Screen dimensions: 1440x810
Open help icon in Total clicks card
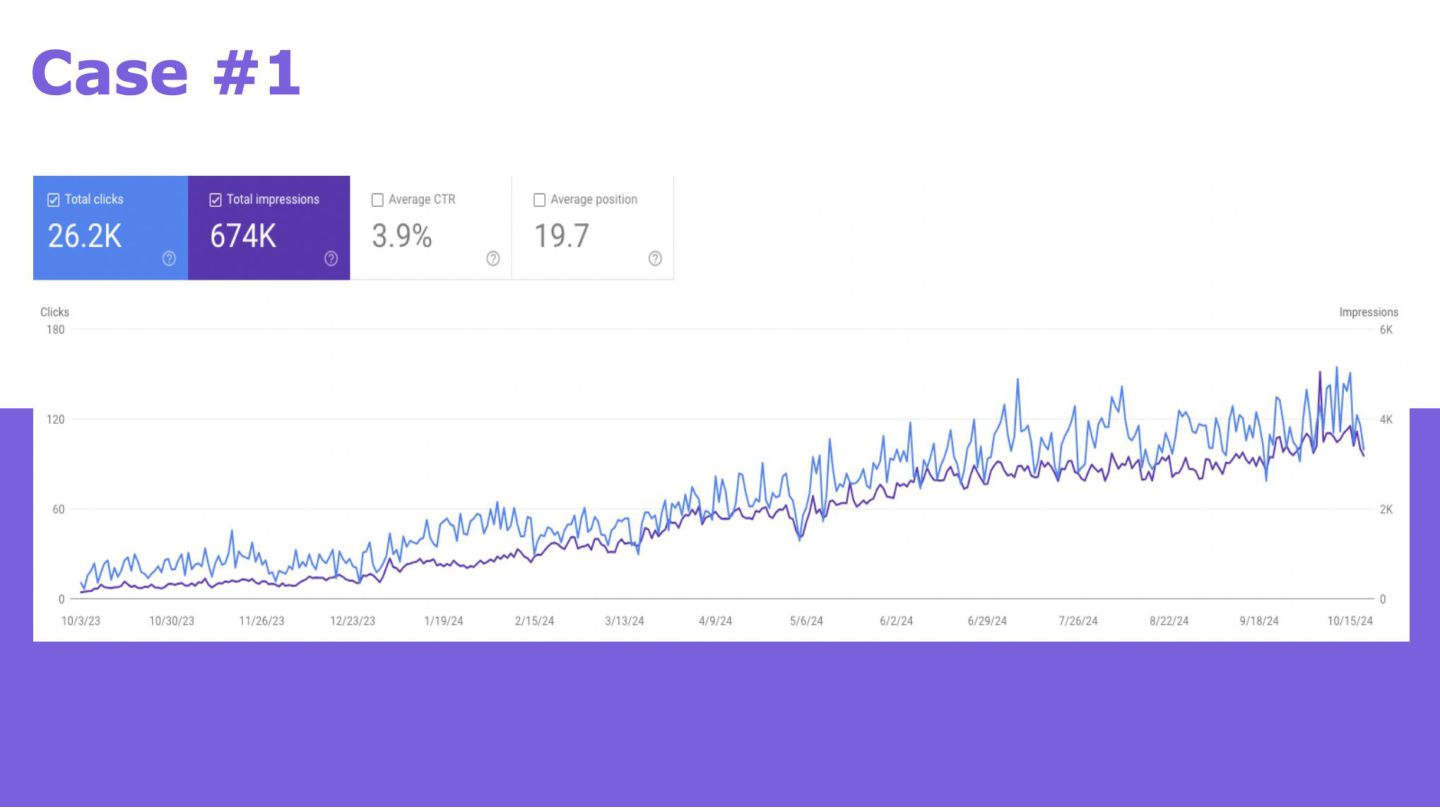169,259
